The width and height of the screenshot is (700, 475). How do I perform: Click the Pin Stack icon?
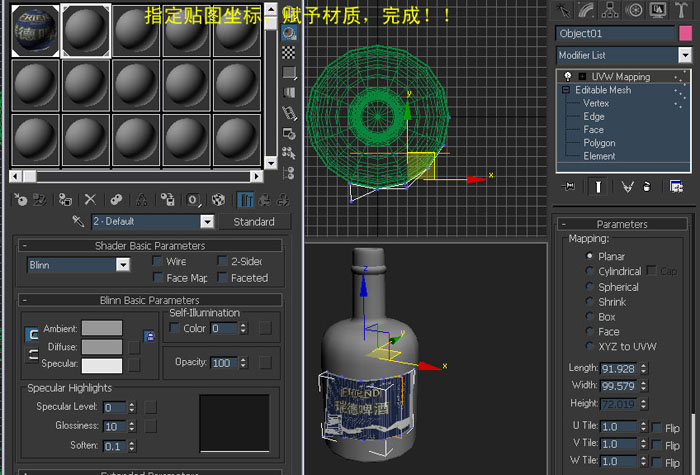[568, 186]
